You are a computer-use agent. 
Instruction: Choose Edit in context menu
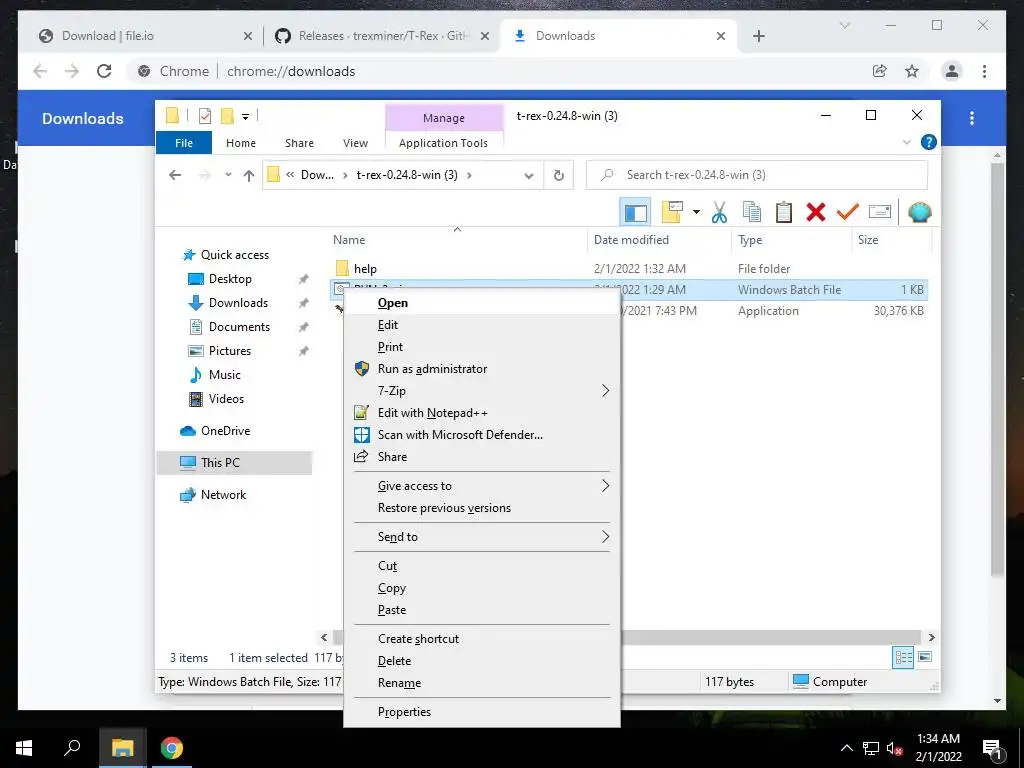[x=482, y=325]
